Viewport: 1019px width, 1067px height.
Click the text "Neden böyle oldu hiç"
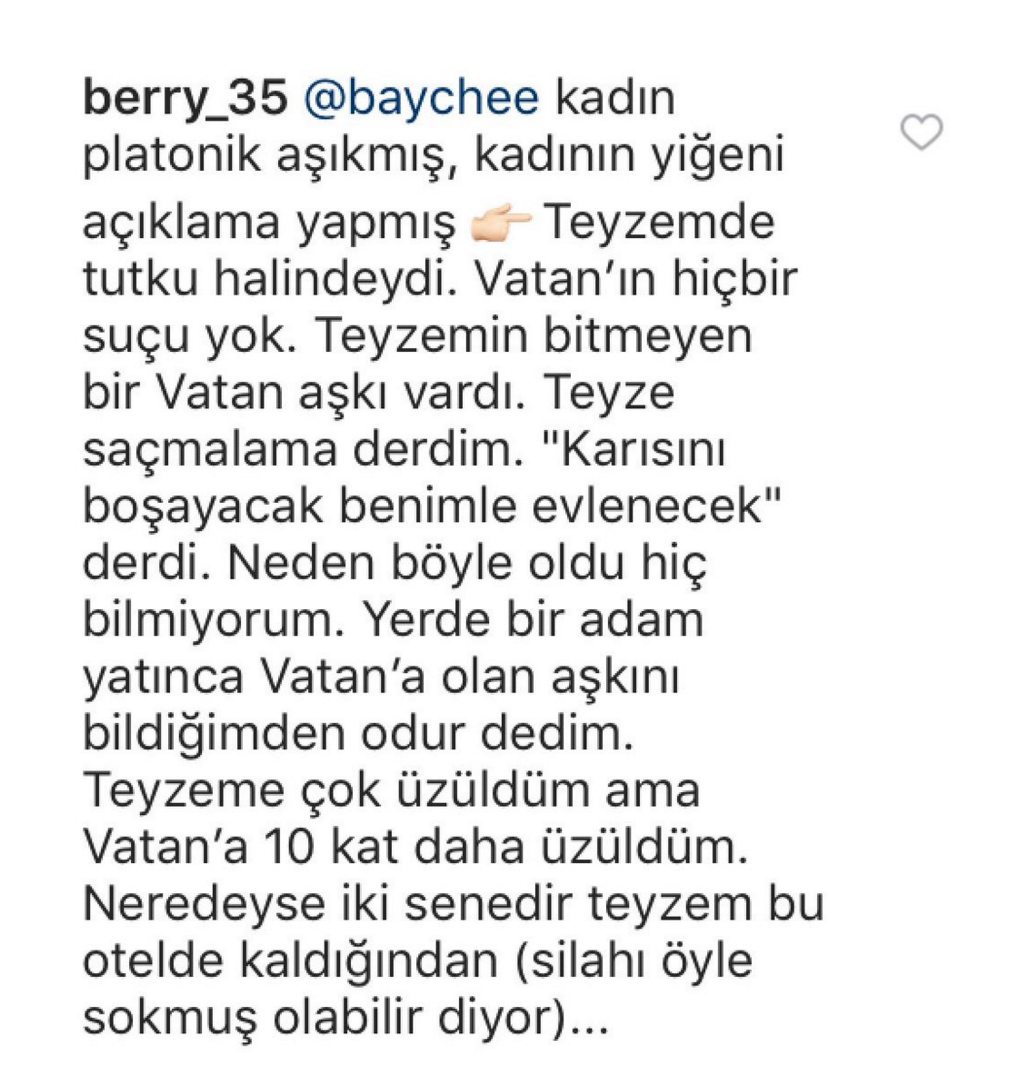pyautogui.click(x=468, y=565)
